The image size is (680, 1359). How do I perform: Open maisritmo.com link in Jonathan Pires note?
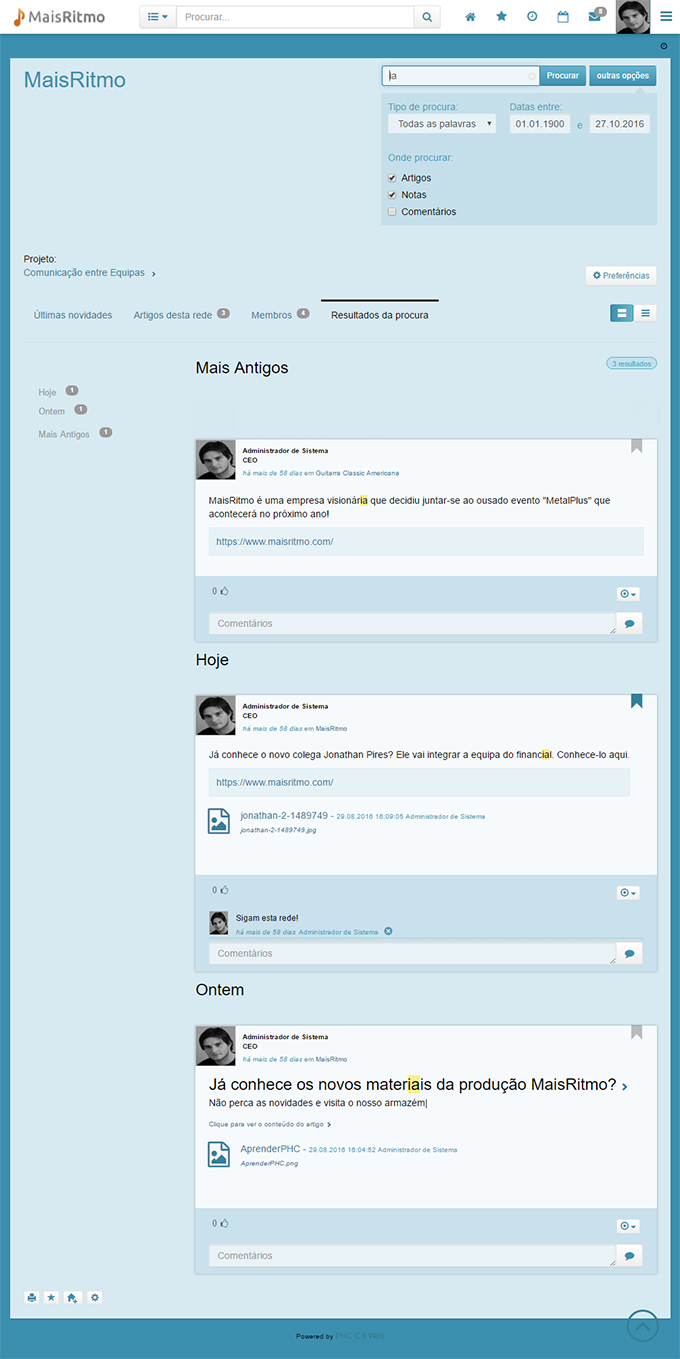pyautogui.click(x=274, y=782)
